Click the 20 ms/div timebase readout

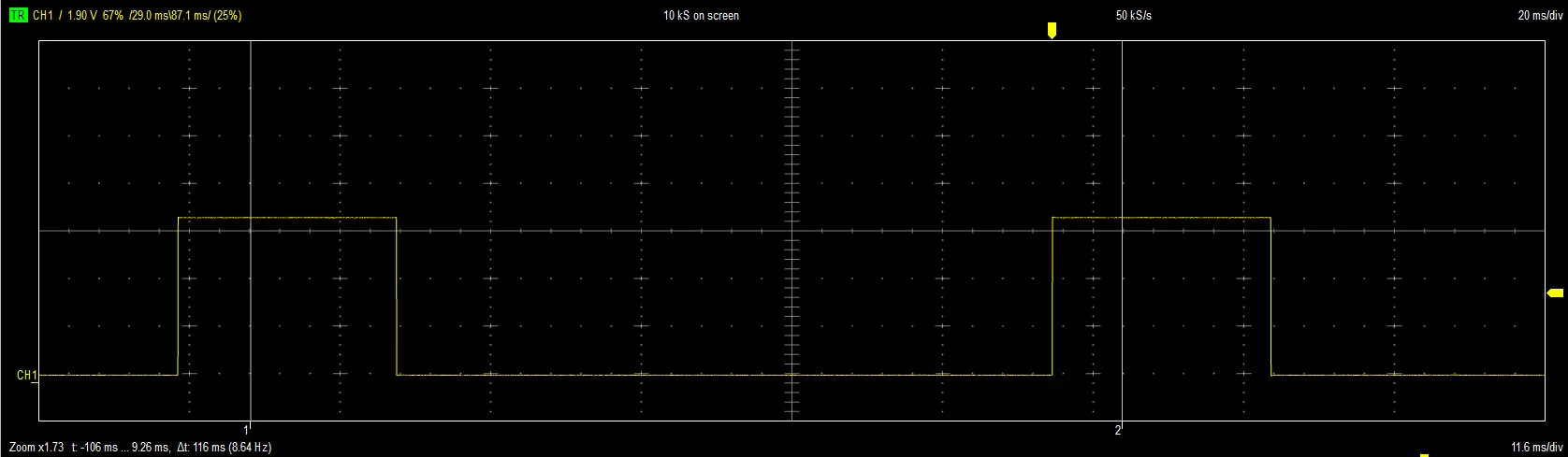(x=1540, y=16)
